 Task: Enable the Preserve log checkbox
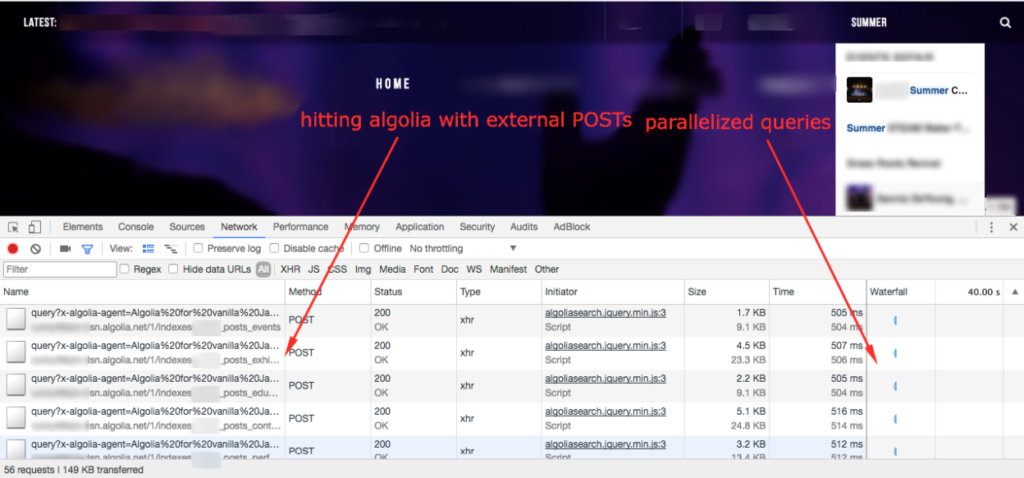click(198, 249)
